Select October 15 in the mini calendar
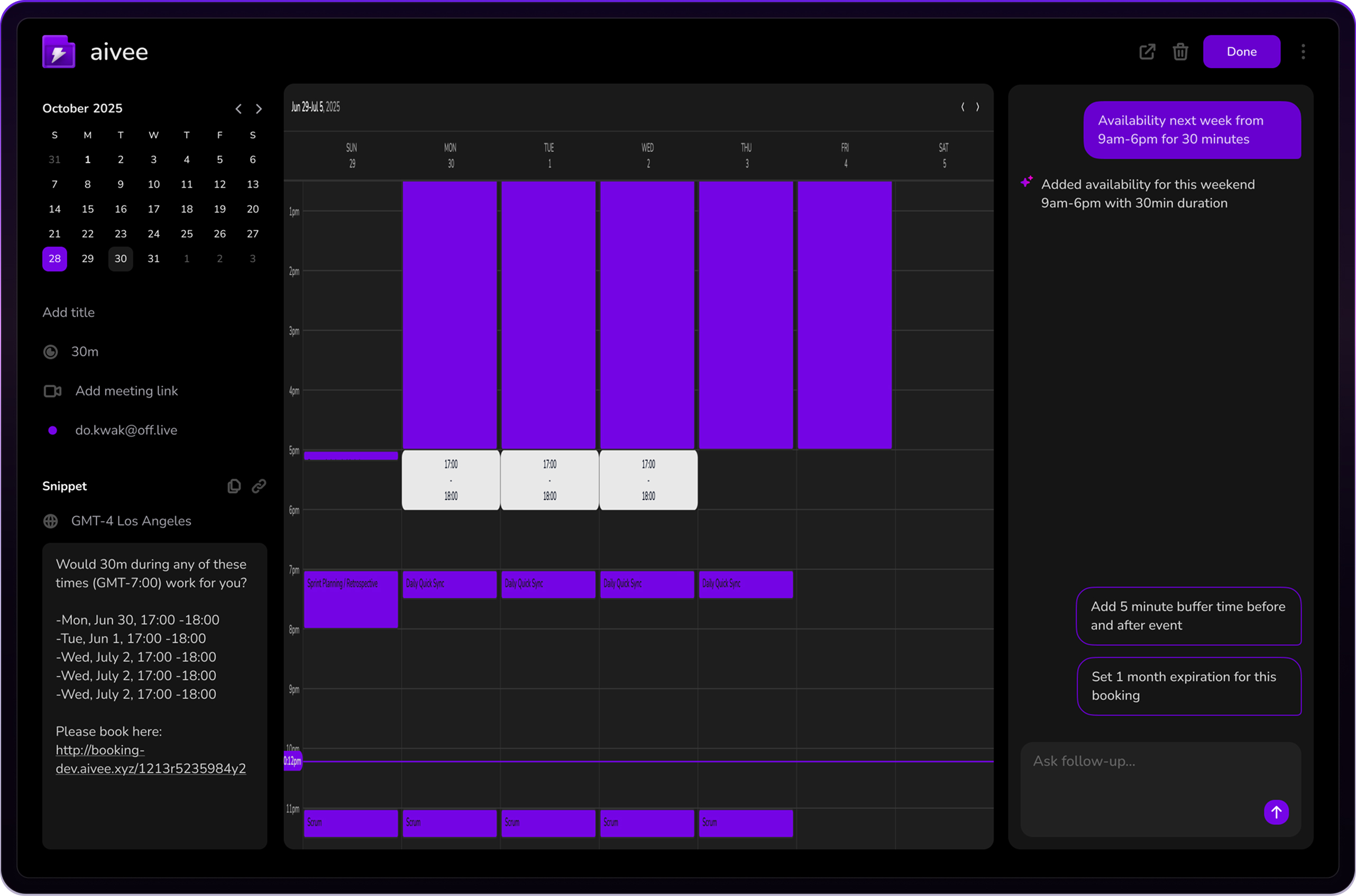The height and width of the screenshot is (896, 1356). [87, 208]
